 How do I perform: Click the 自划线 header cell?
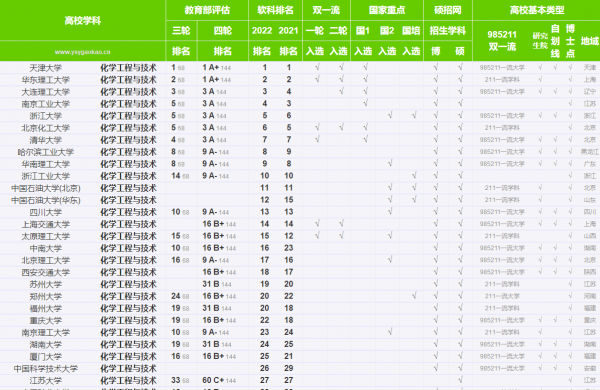click(555, 41)
